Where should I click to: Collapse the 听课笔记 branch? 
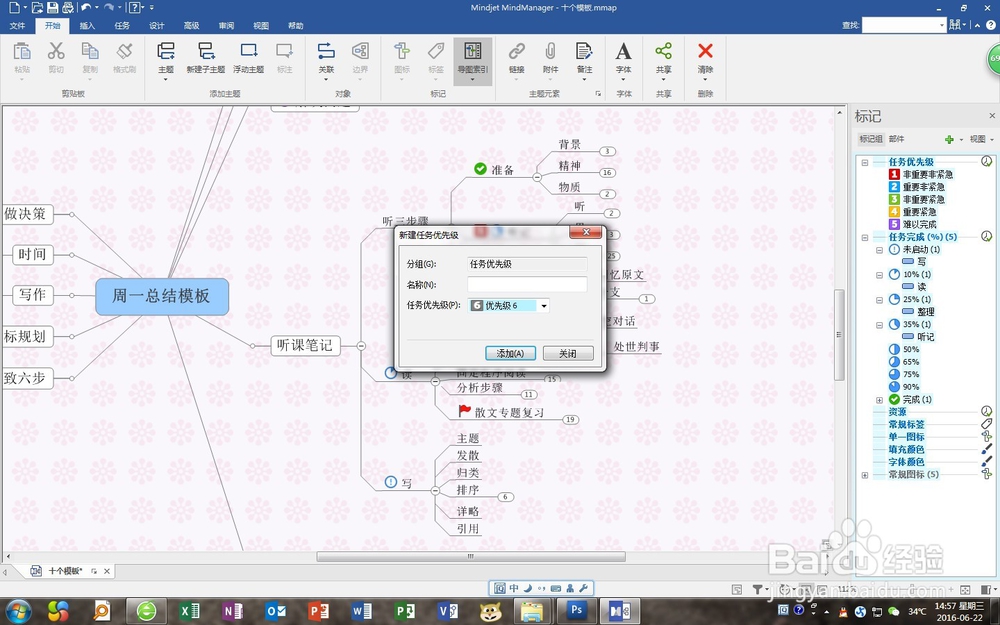click(x=361, y=346)
